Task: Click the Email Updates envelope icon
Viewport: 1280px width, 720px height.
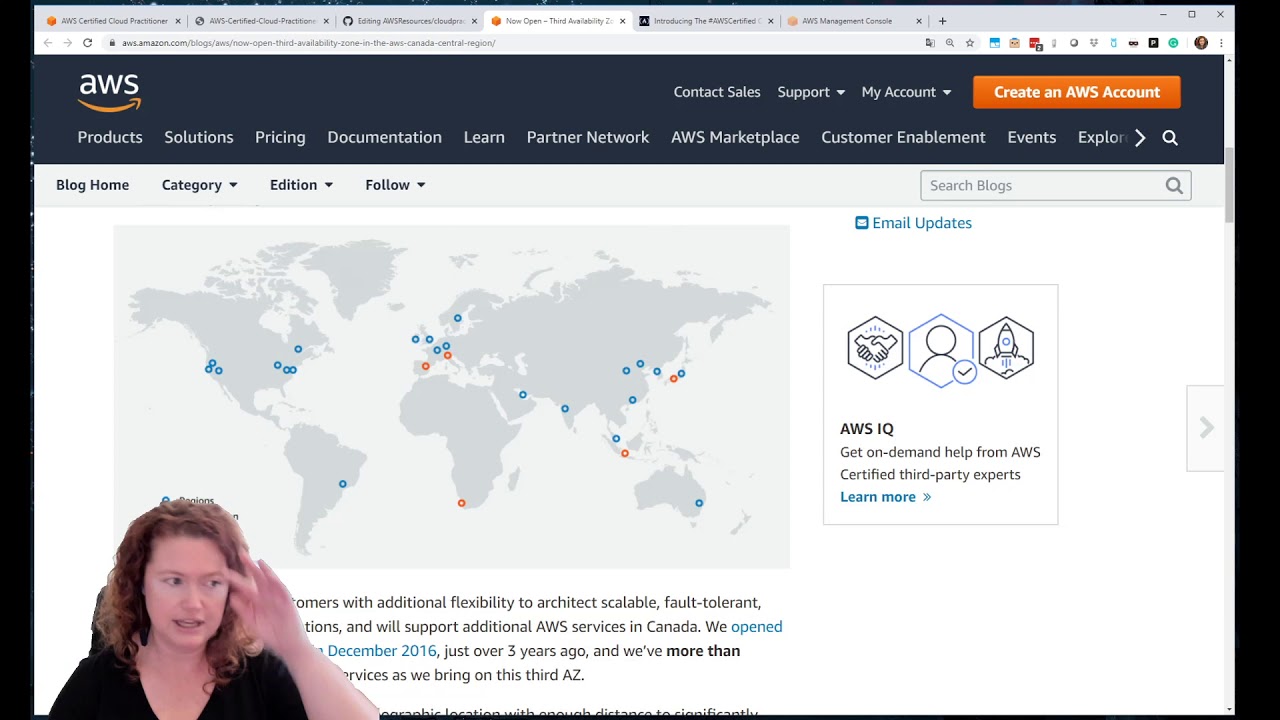Action: (x=862, y=223)
